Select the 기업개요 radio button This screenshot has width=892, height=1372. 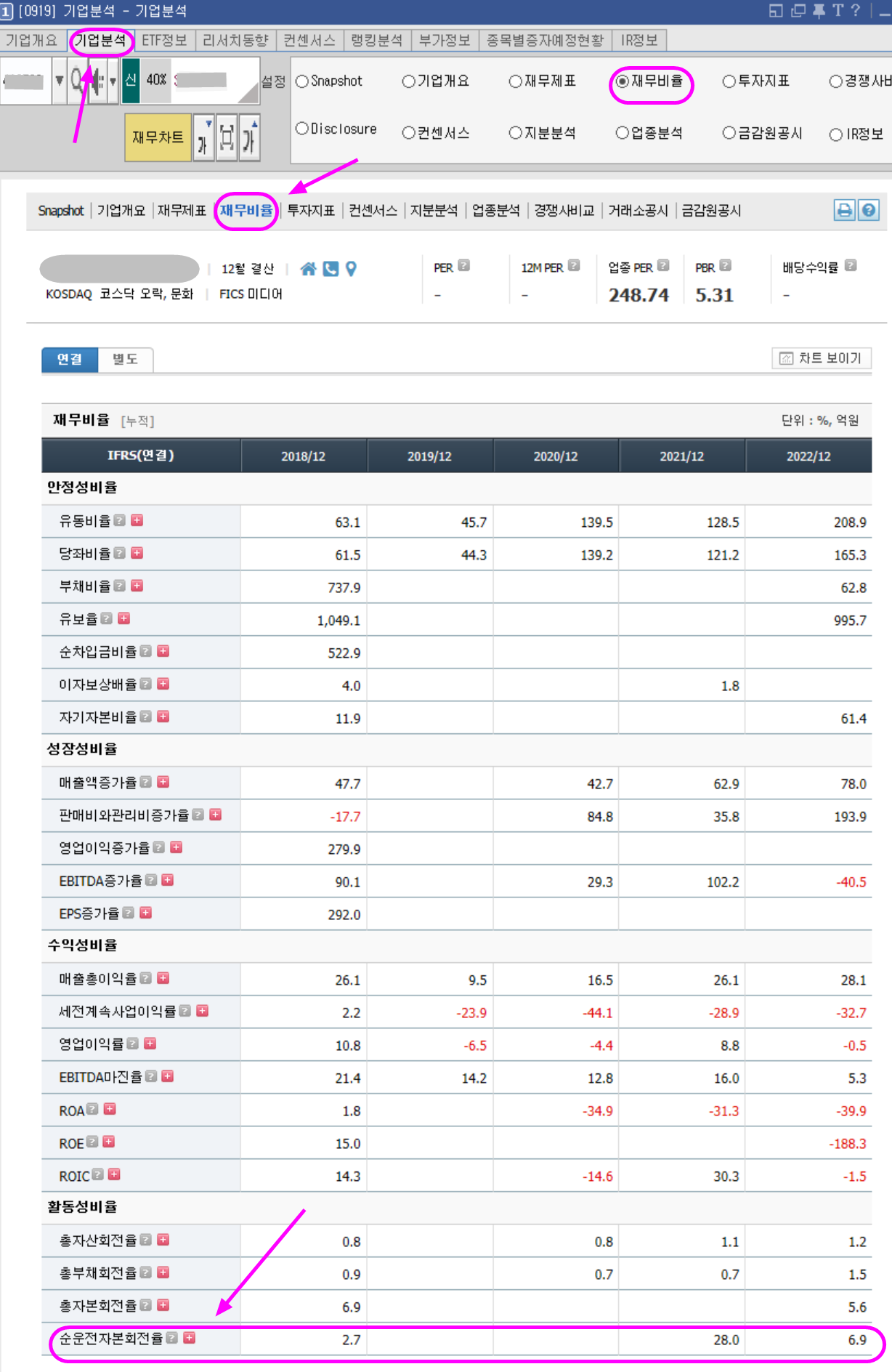point(409,81)
